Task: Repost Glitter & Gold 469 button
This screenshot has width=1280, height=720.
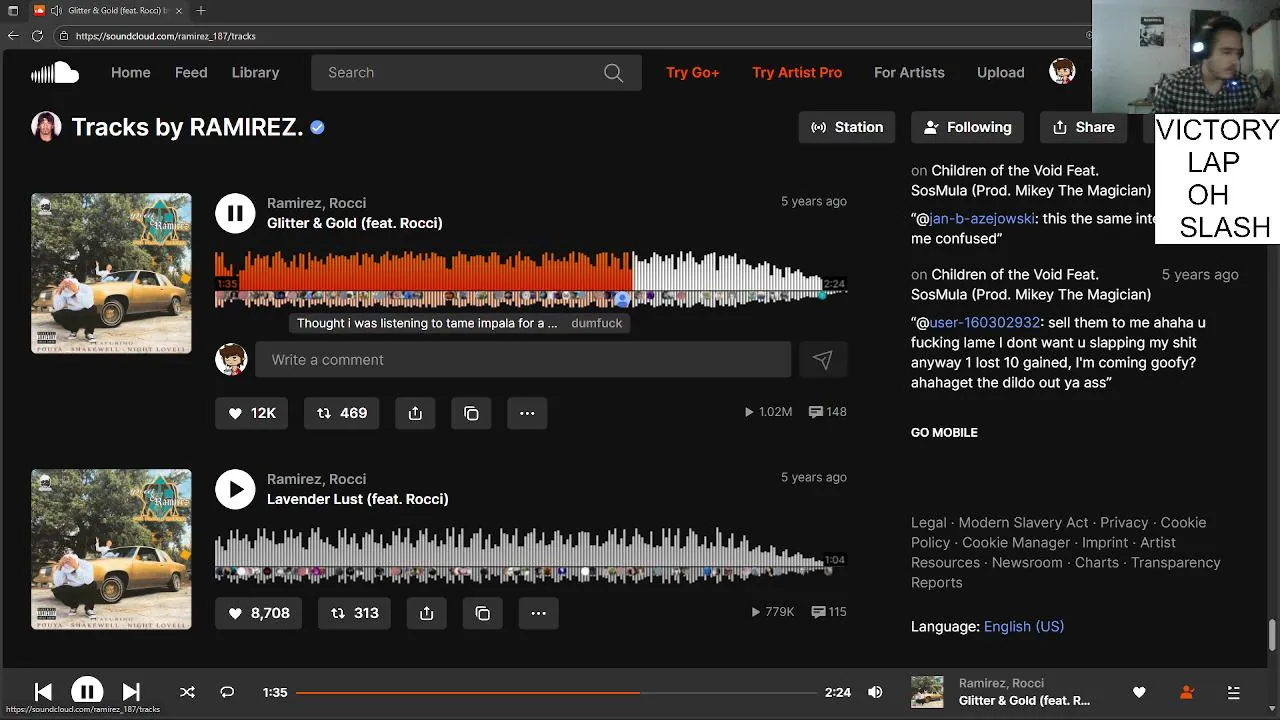Action: point(342,413)
